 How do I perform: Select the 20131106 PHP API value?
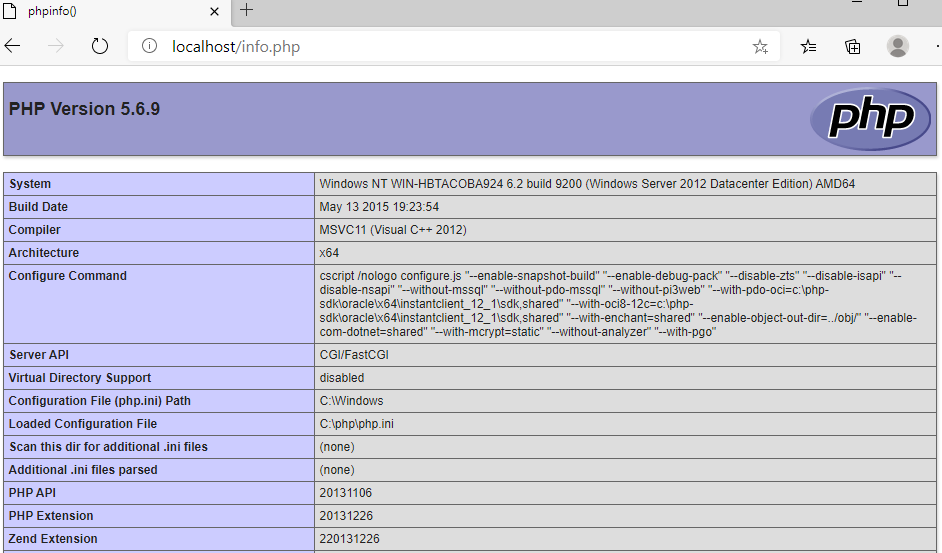point(345,493)
